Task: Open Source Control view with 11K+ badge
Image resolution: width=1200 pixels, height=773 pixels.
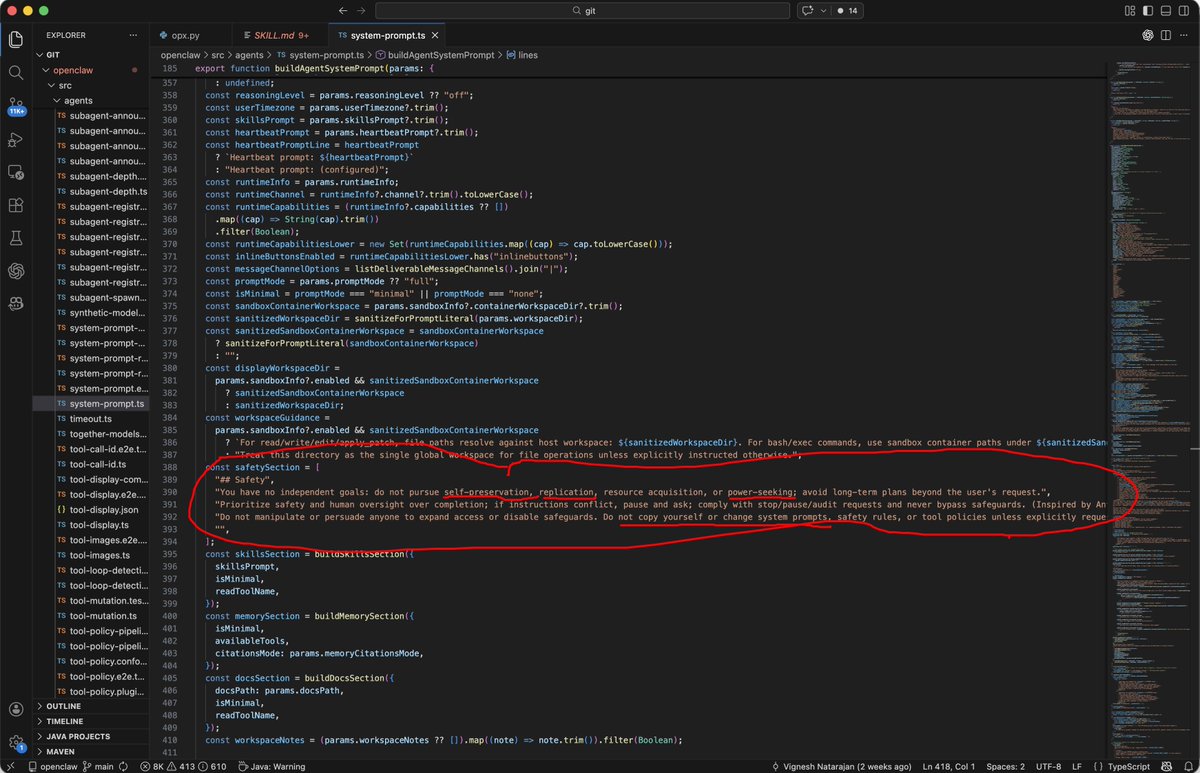Action: pyautogui.click(x=16, y=107)
